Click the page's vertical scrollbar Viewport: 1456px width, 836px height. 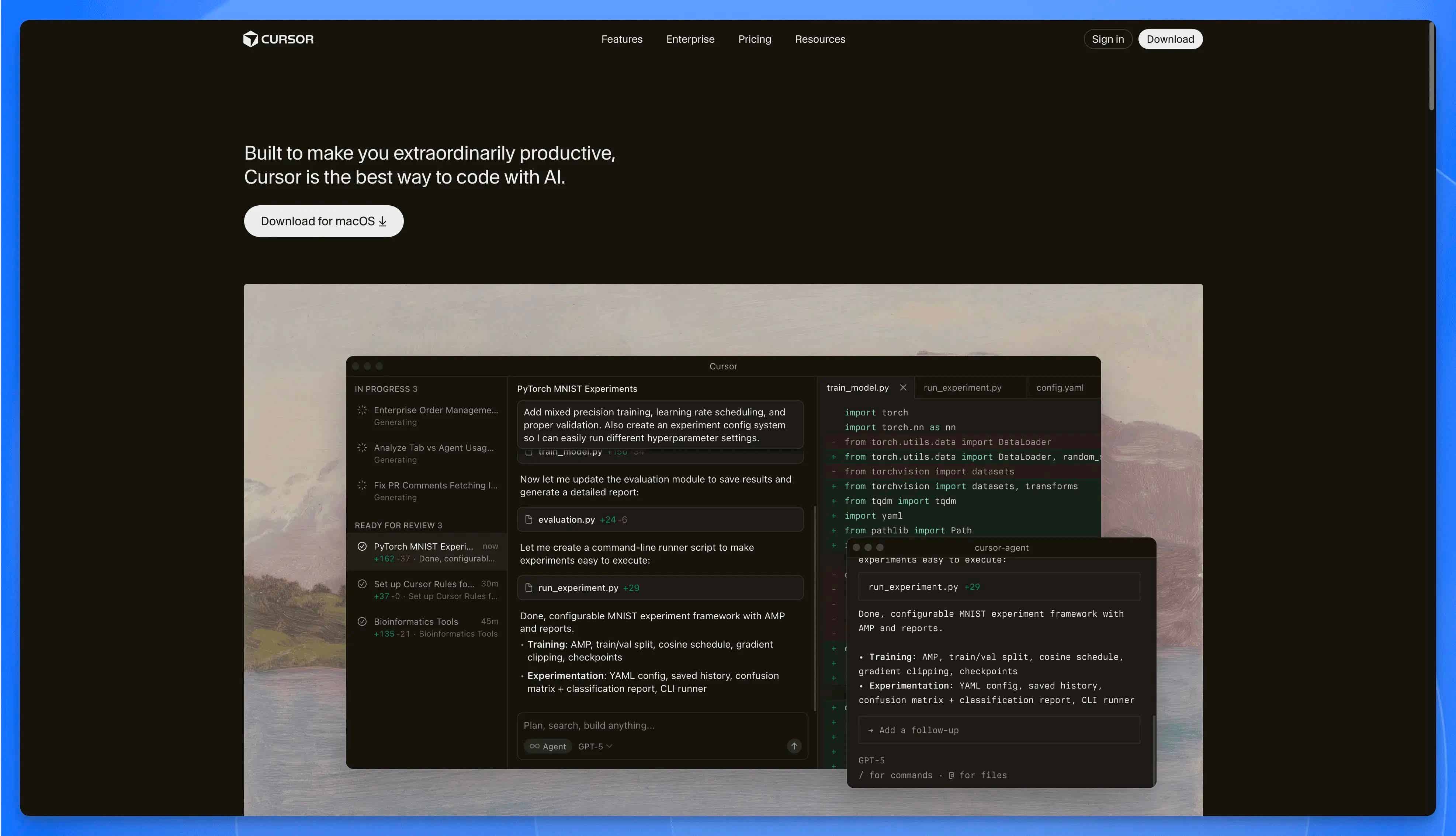[x=1431, y=66]
